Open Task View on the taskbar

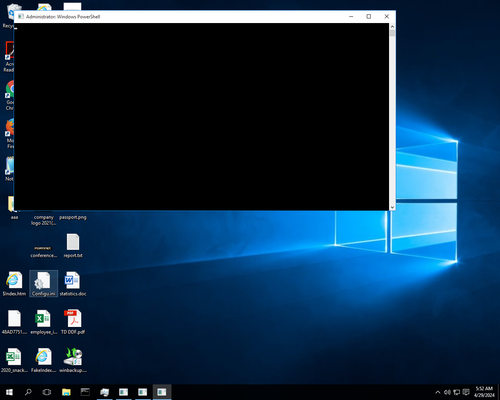pyautogui.click(x=47, y=392)
